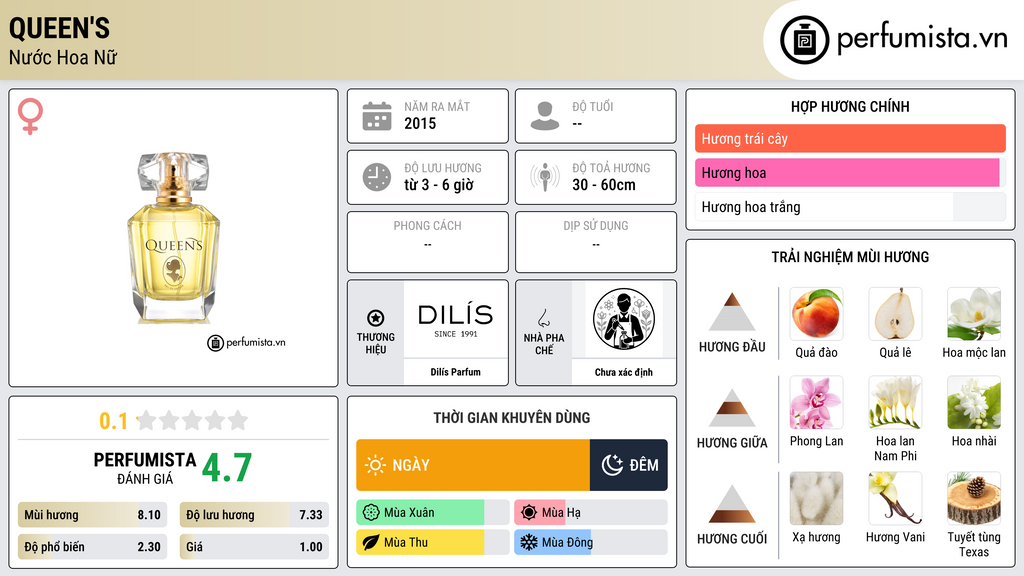1024x576 pixels.
Task: Select the Quả đào peach note
Action: [x=816, y=314]
